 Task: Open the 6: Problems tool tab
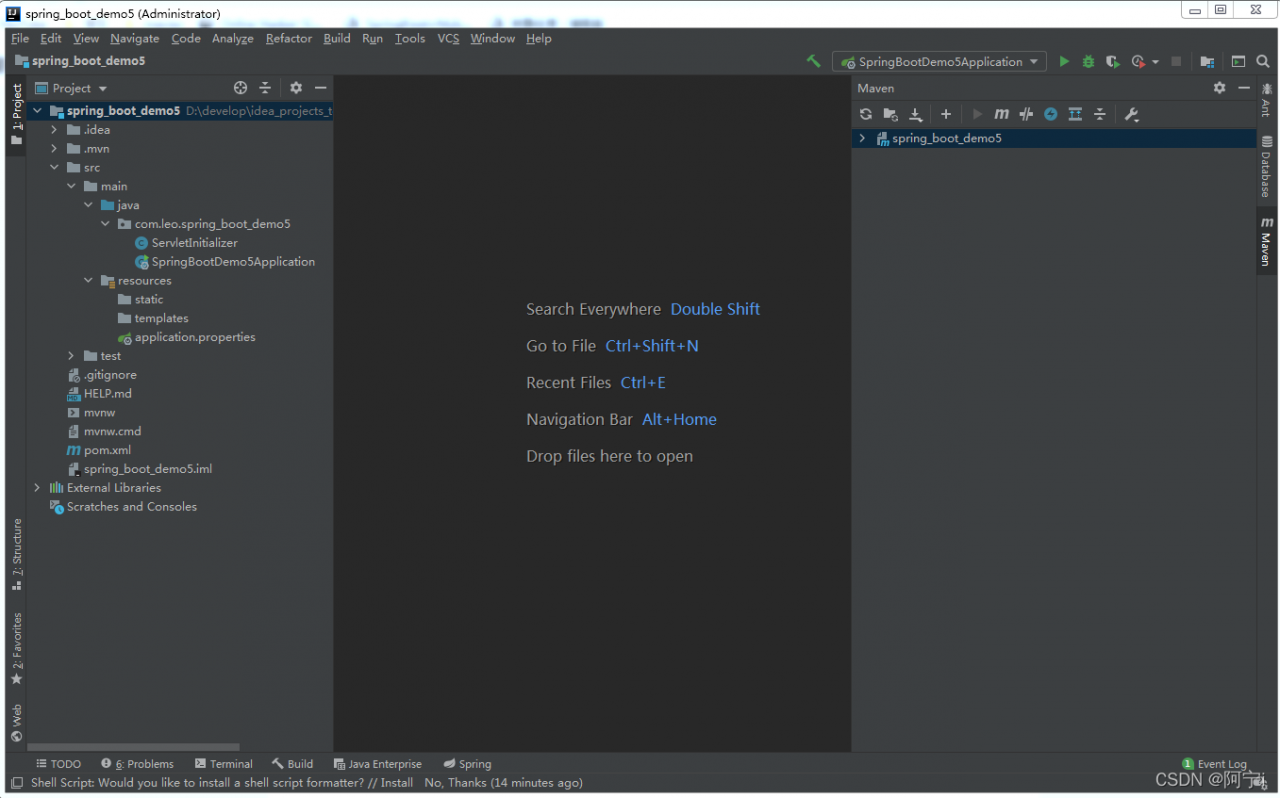[137, 764]
